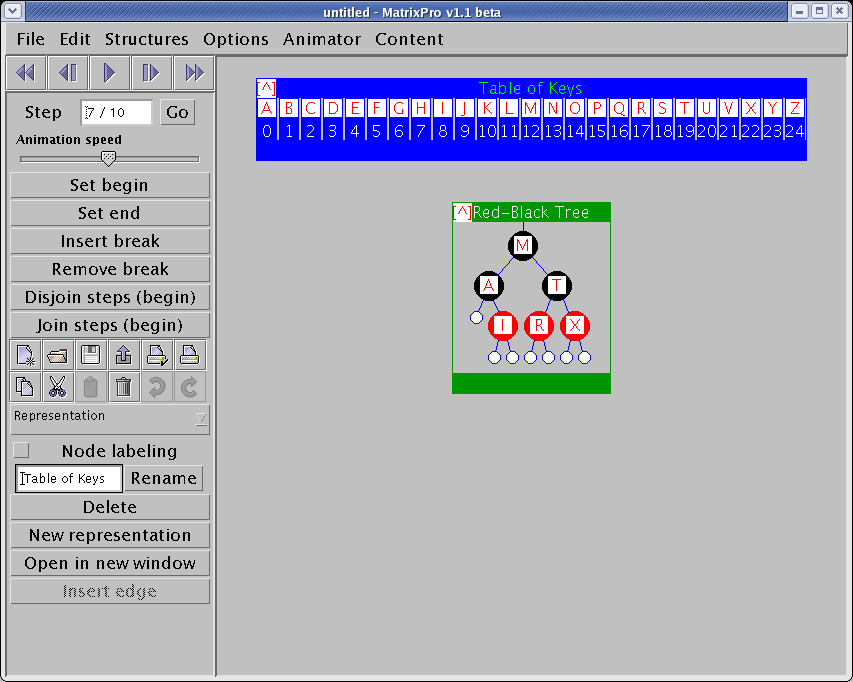Open the Options menu
The height and width of the screenshot is (682, 853).
(236, 39)
